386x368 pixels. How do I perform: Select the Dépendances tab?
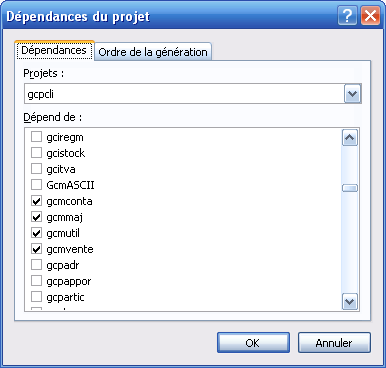click(x=54, y=50)
